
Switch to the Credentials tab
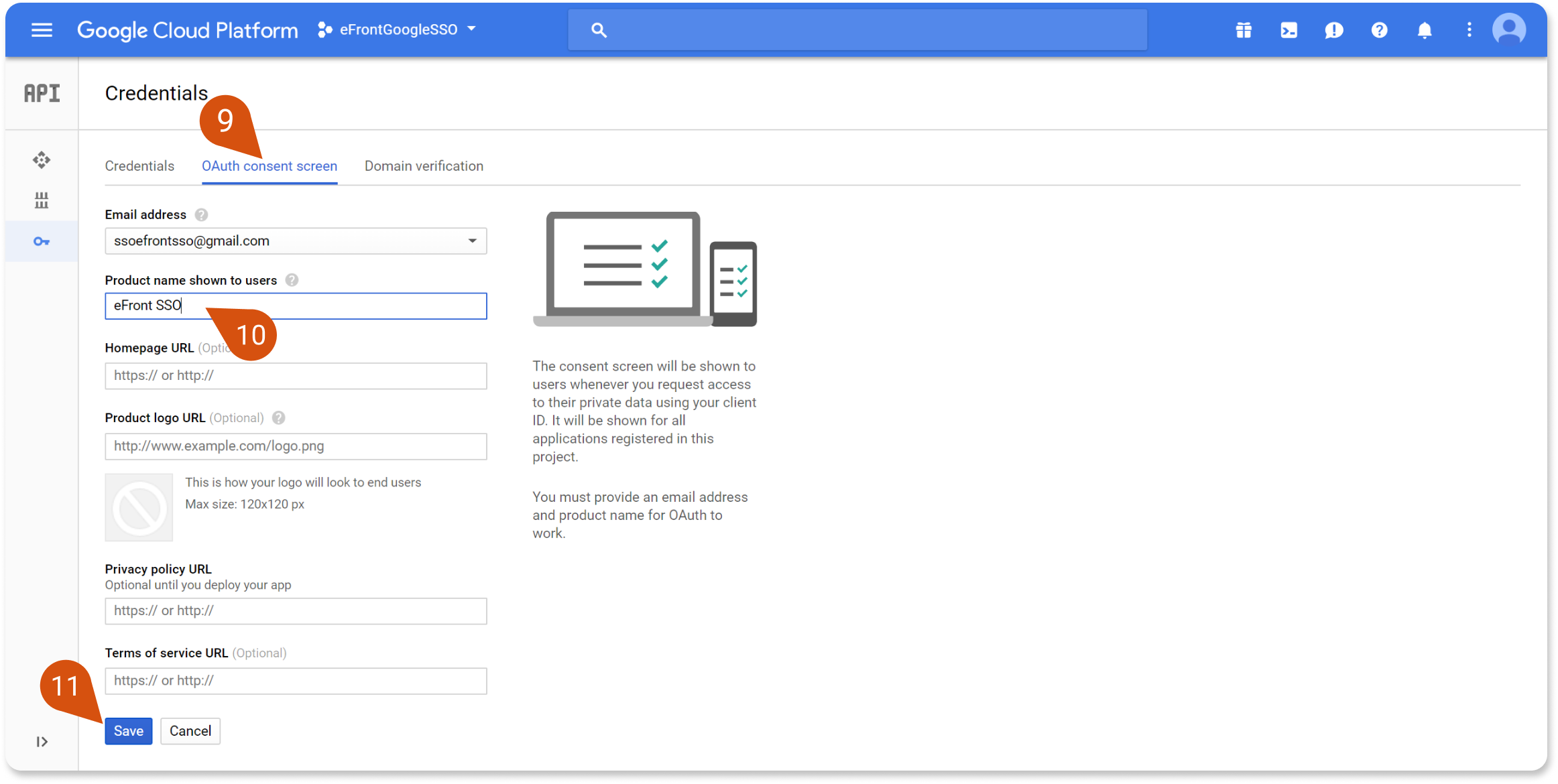tap(139, 166)
